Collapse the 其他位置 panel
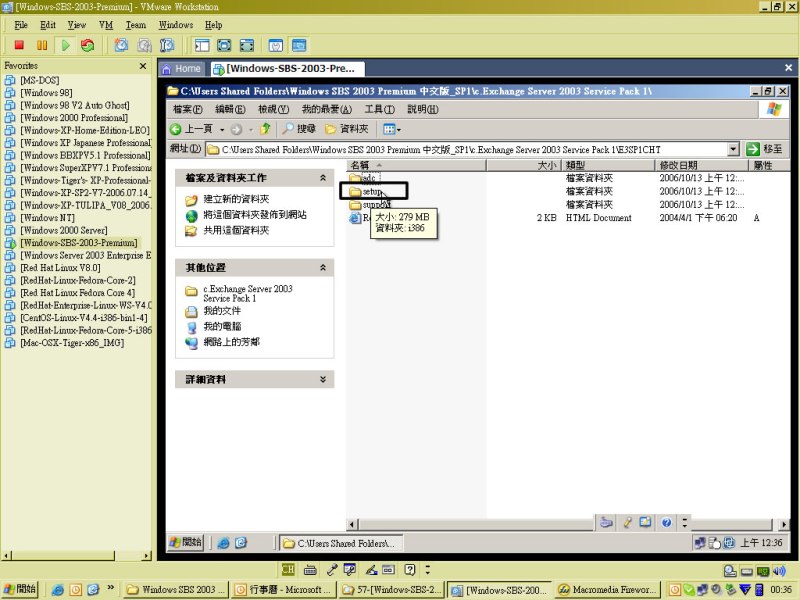Screen dimensions: 800x600 click(322, 267)
